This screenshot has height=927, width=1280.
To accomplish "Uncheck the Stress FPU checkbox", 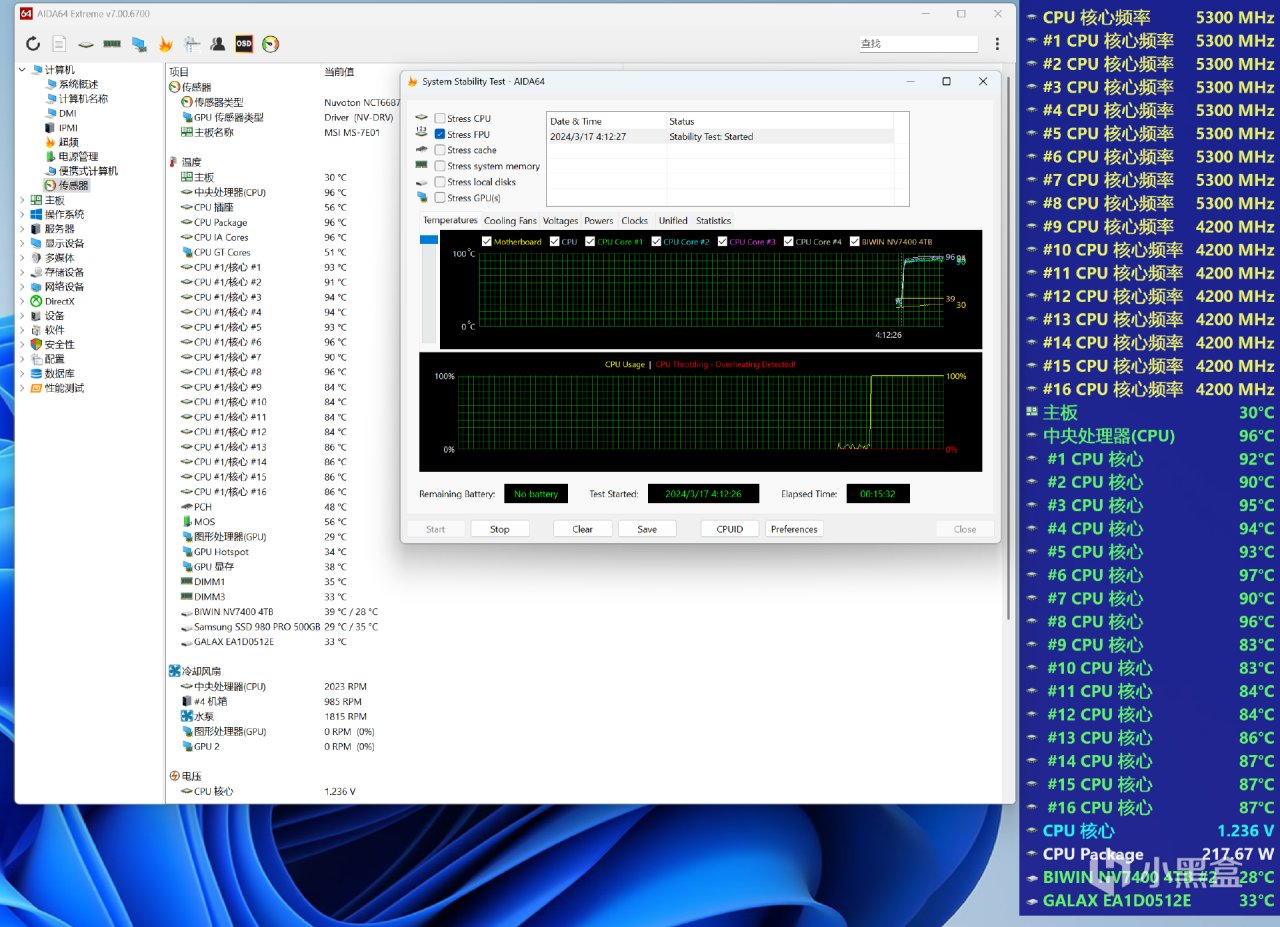I will click(440, 135).
